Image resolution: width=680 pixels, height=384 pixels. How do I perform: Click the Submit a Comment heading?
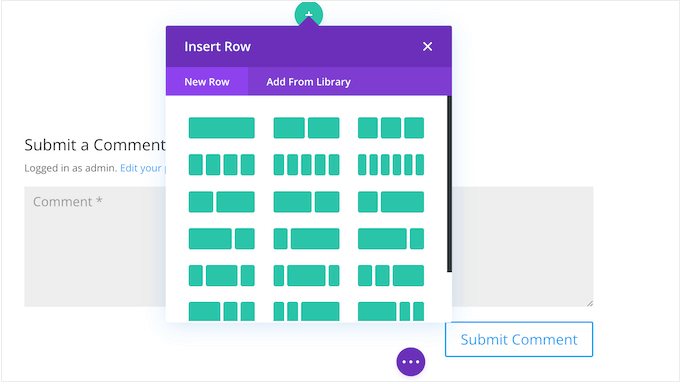pos(95,145)
